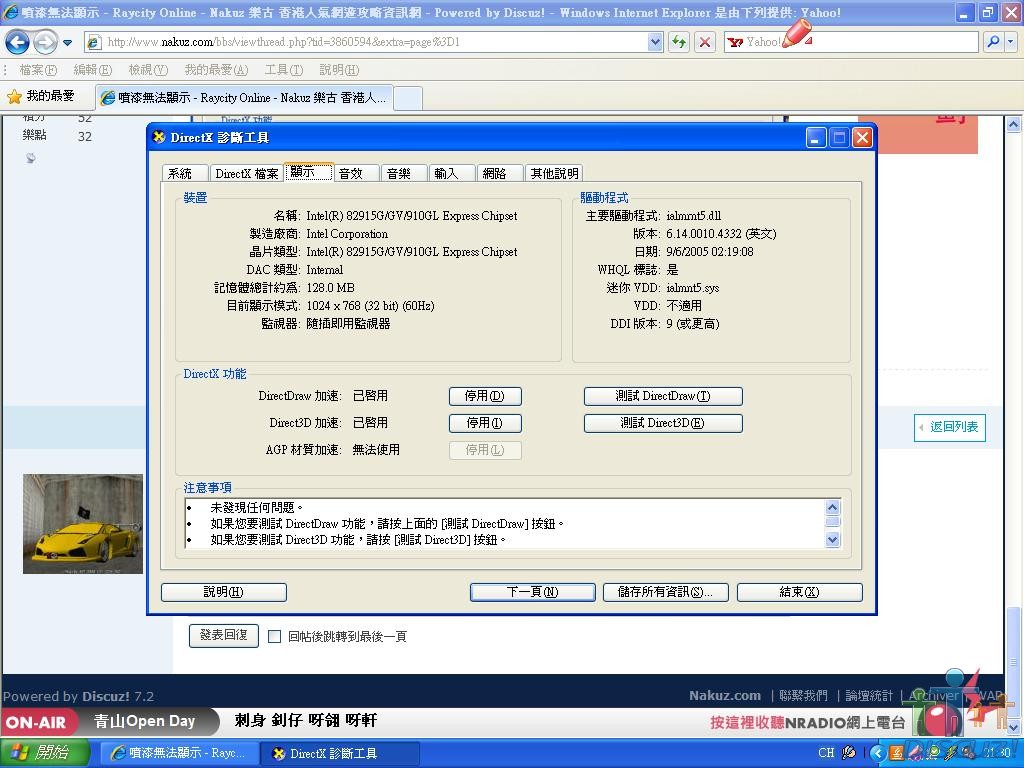The image size is (1024, 768).
Task: Open the recent pages dropdown beside forward button
Action: coord(67,43)
